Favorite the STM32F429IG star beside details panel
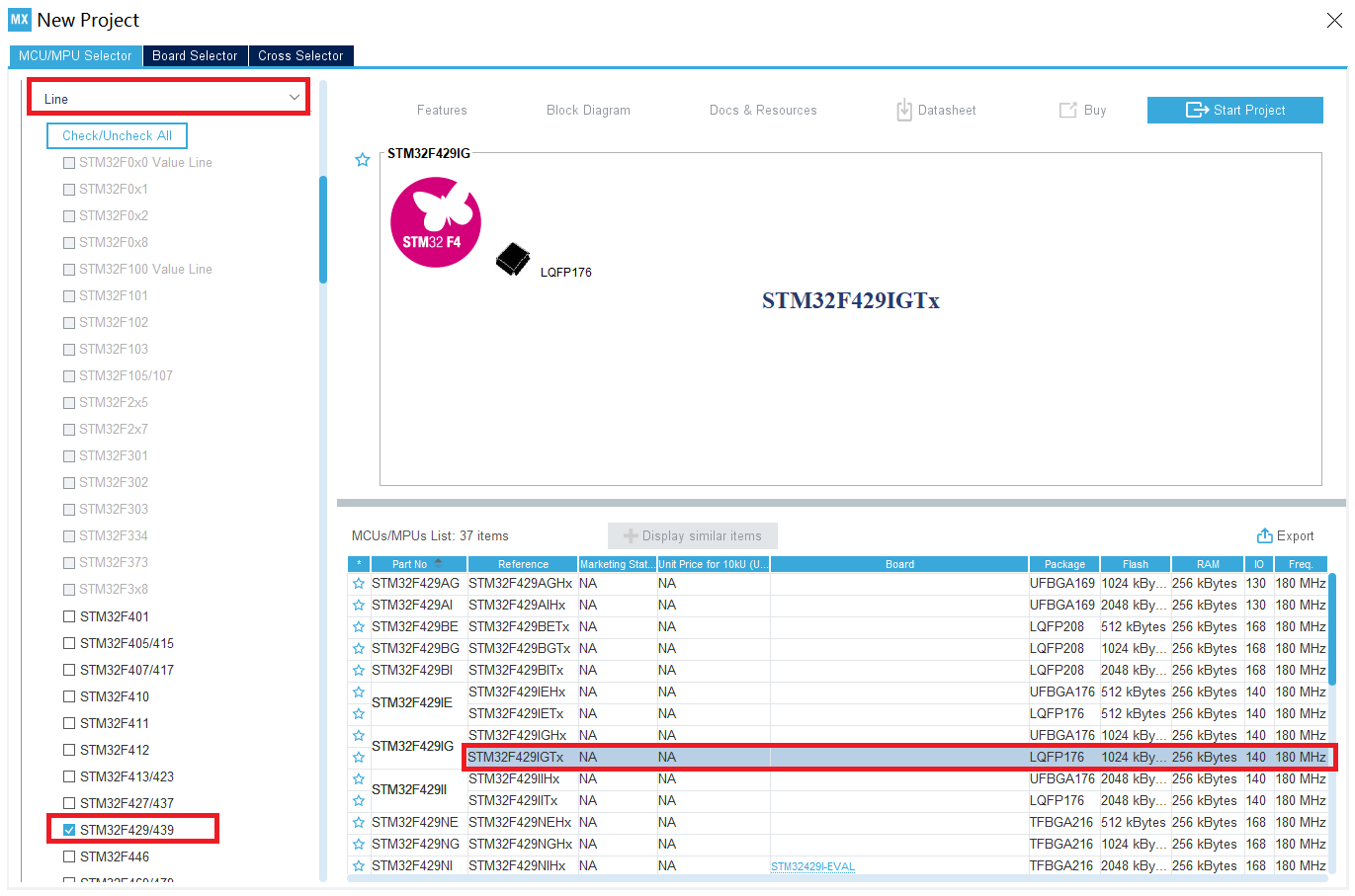This screenshot has width=1355, height=896. click(x=363, y=160)
